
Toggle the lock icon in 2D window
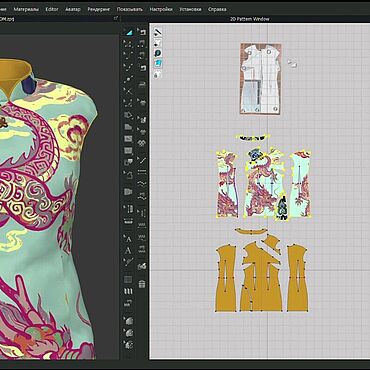(158, 75)
